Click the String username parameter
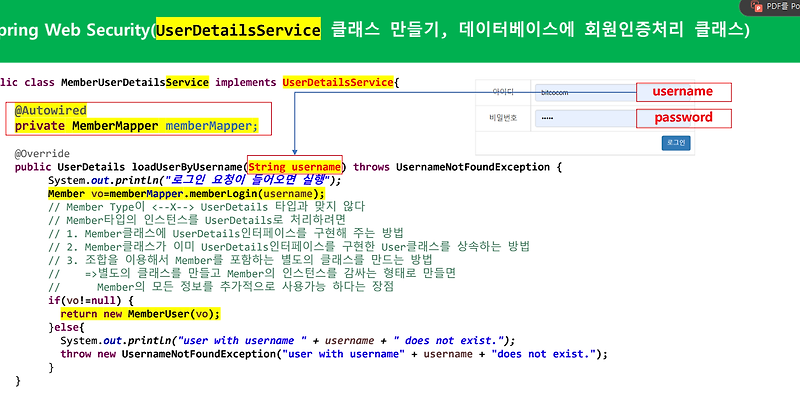Screen dimensions: 800x414 [294, 167]
